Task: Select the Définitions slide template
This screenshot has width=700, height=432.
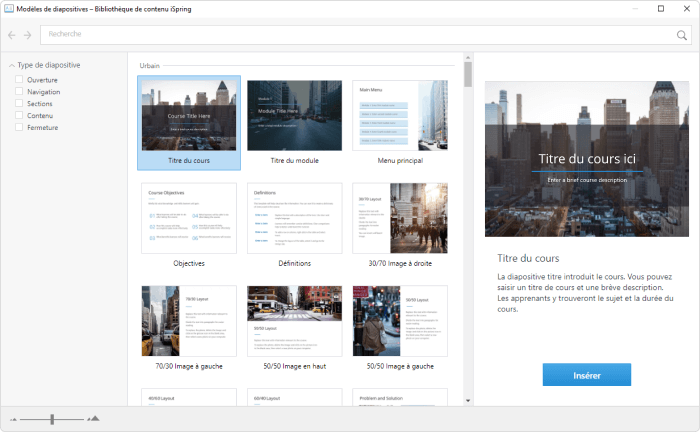Action: coord(295,225)
